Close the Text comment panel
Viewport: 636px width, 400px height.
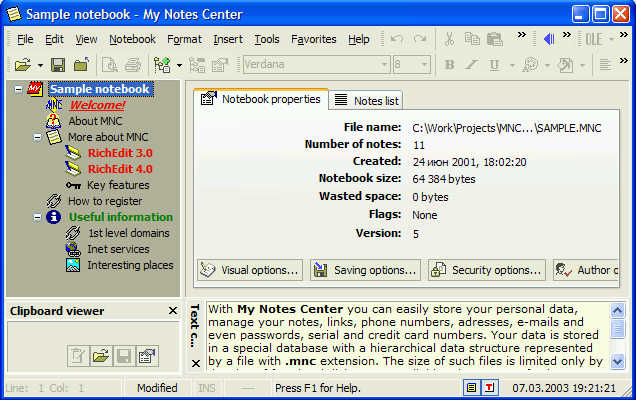coord(196,363)
